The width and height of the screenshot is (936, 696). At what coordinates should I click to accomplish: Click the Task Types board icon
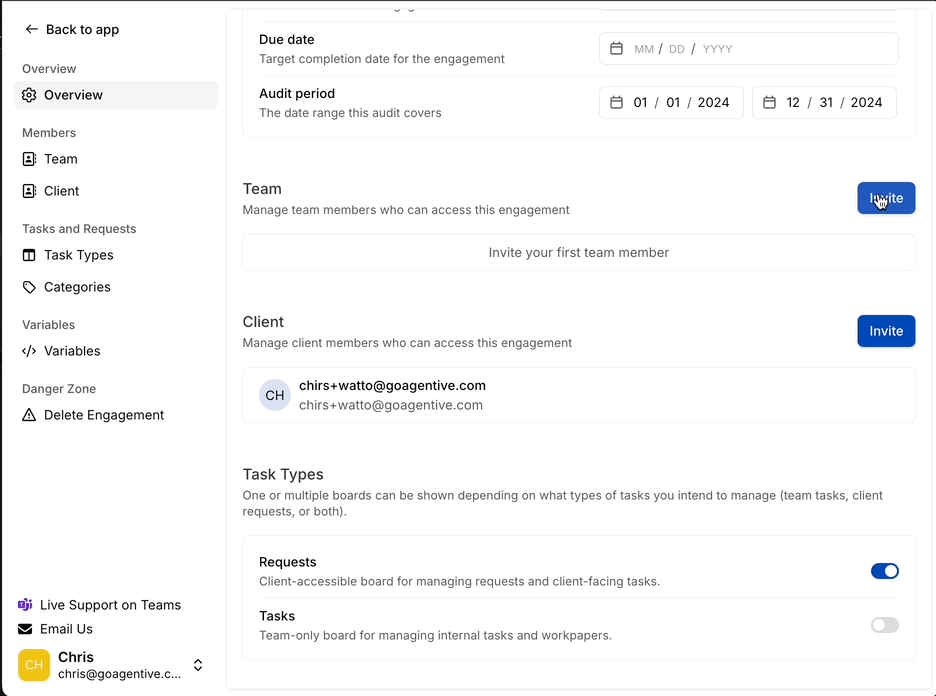pyautogui.click(x=29, y=255)
